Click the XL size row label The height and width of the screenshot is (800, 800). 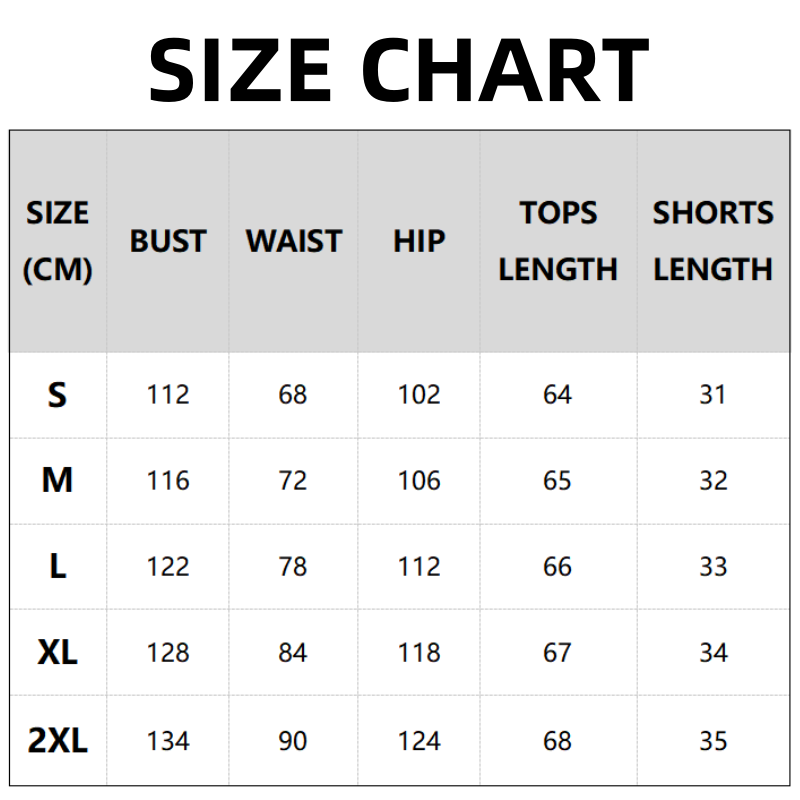tap(57, 653)
